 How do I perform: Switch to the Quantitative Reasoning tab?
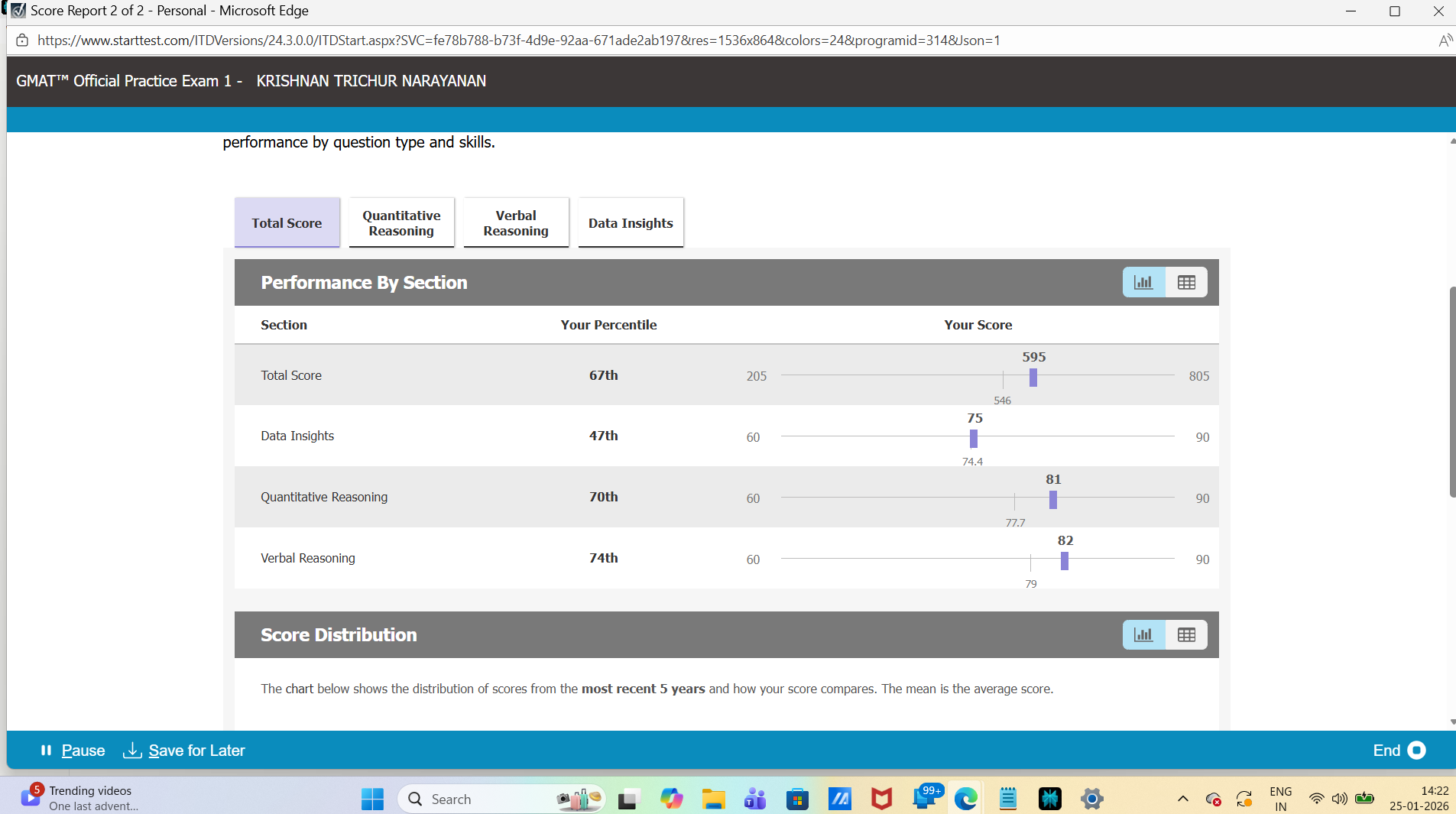point(401,222)
